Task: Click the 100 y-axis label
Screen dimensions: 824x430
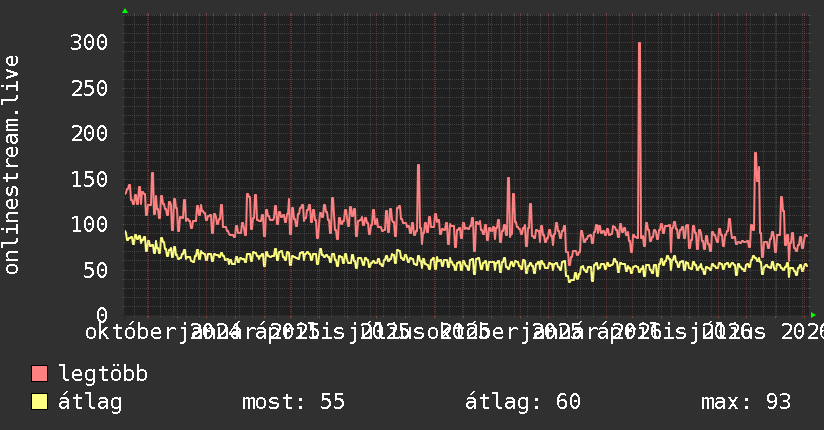Action: click(x=89, y=224)
